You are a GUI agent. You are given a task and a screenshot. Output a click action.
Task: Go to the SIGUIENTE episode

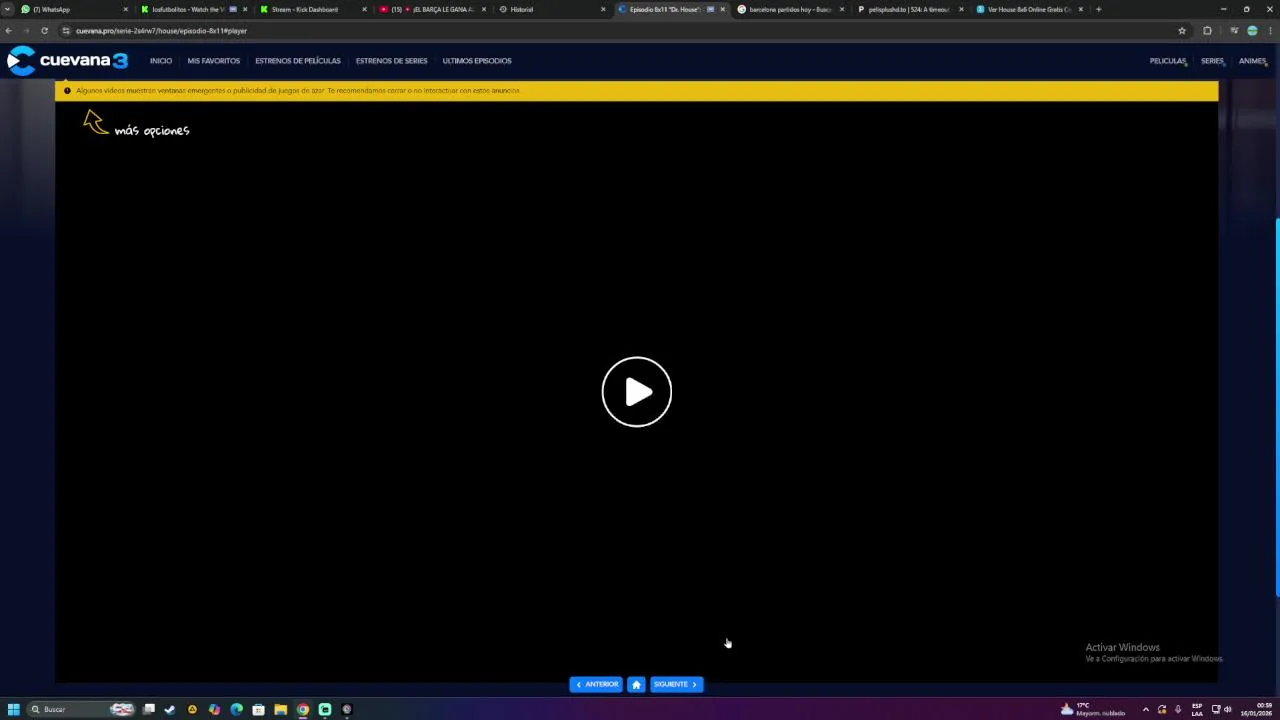pyautogui.click(x=677, y=684)
